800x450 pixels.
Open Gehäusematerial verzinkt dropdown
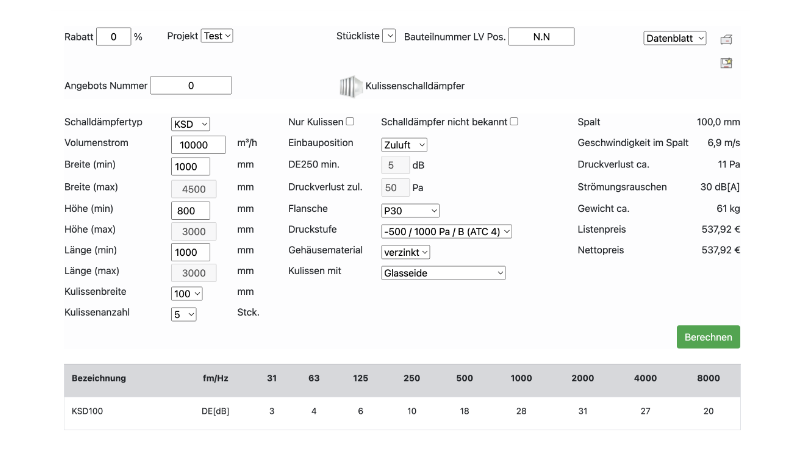(406, 252)
